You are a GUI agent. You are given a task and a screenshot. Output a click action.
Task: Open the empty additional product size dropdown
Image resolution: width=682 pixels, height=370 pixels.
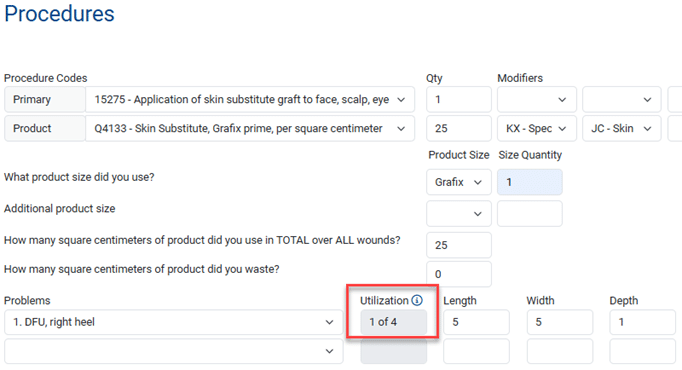click(459, 213)
